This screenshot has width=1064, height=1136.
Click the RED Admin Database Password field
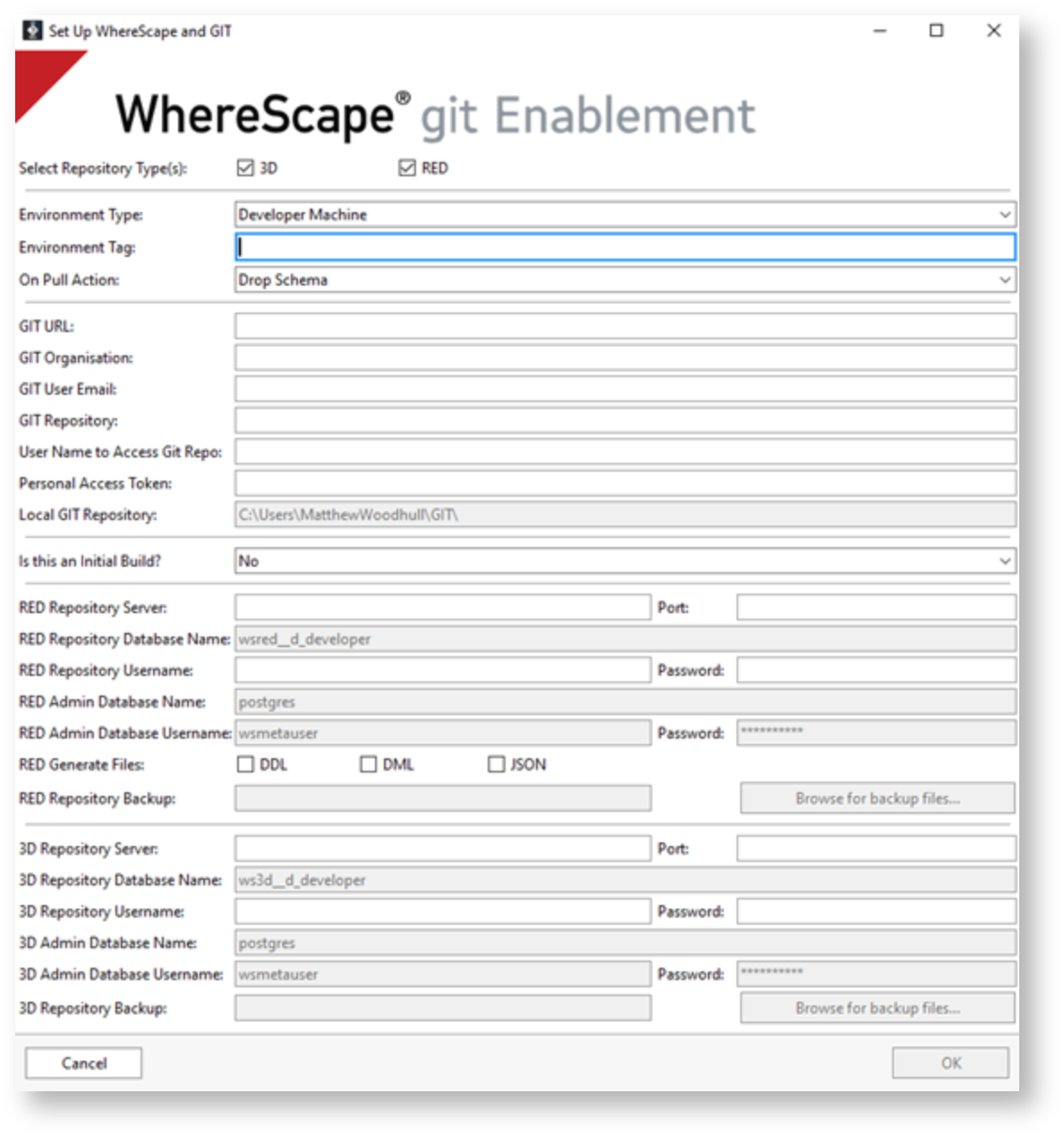tap(876, 733)
